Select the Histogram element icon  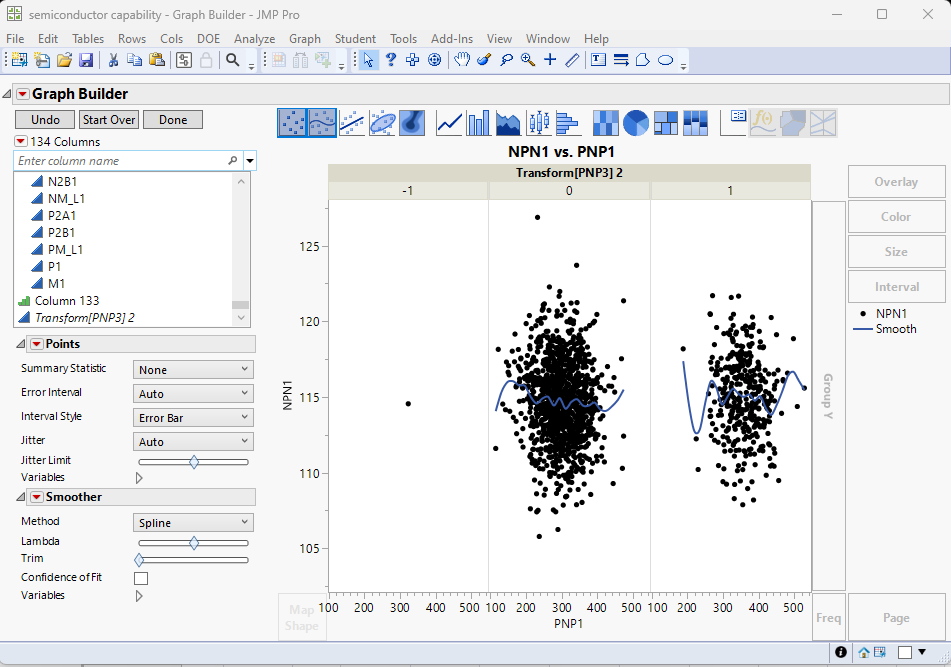pyautogui.click(x=568, y=123)
